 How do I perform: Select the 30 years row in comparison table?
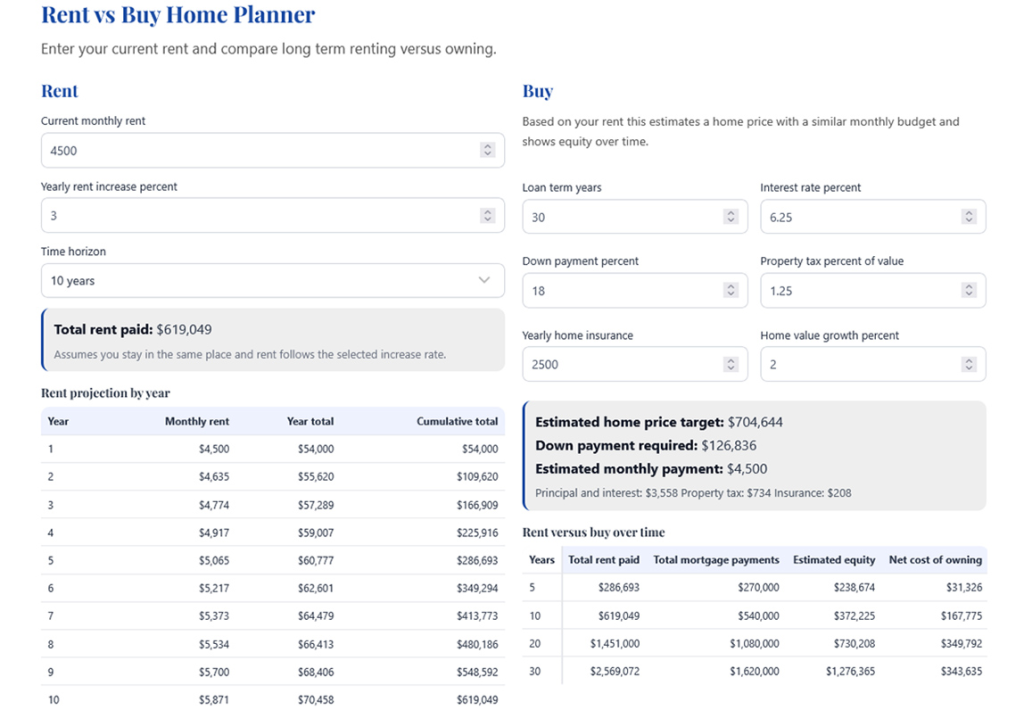[754, 671]
